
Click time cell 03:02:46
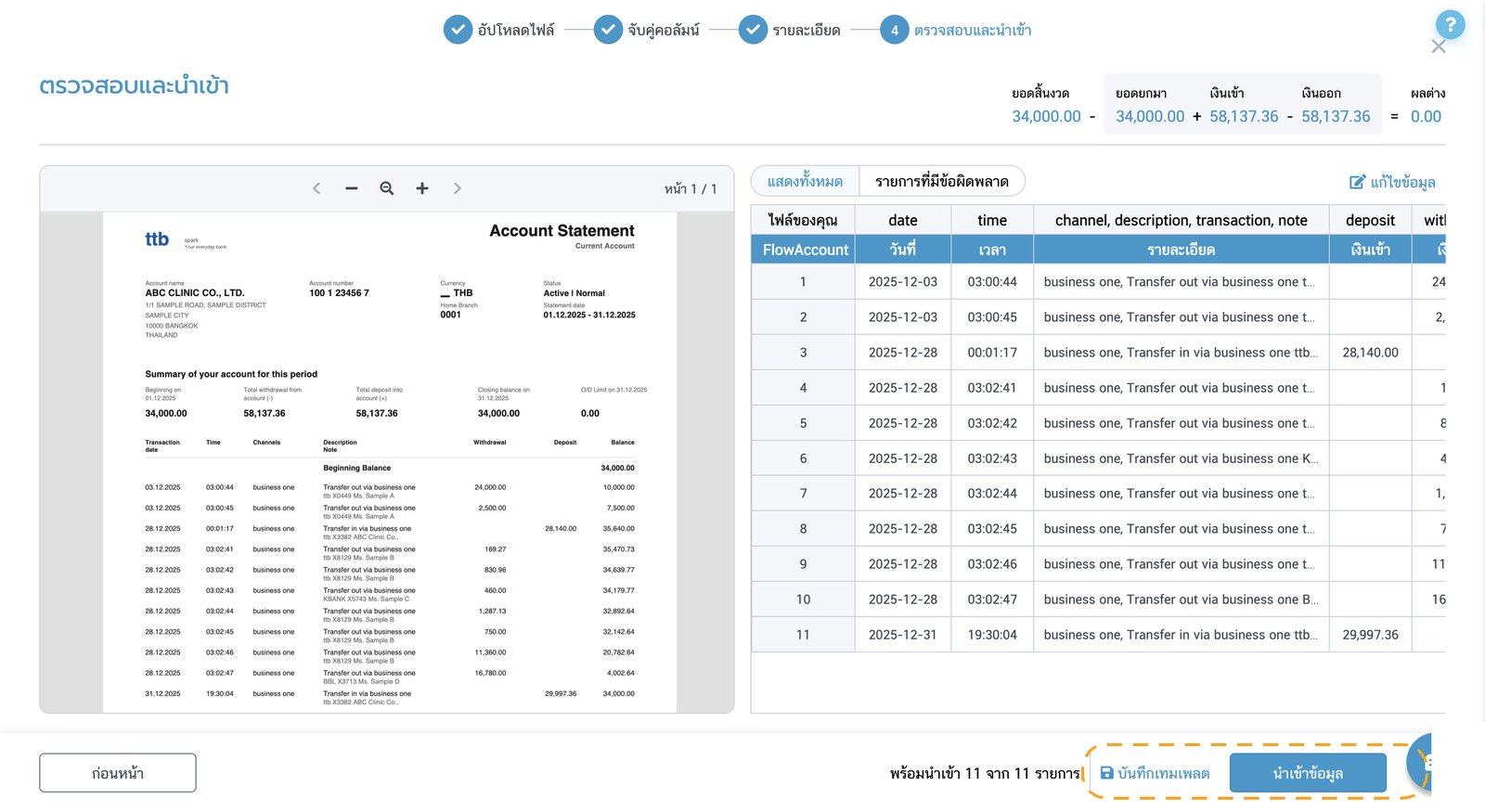coord(992,564)
